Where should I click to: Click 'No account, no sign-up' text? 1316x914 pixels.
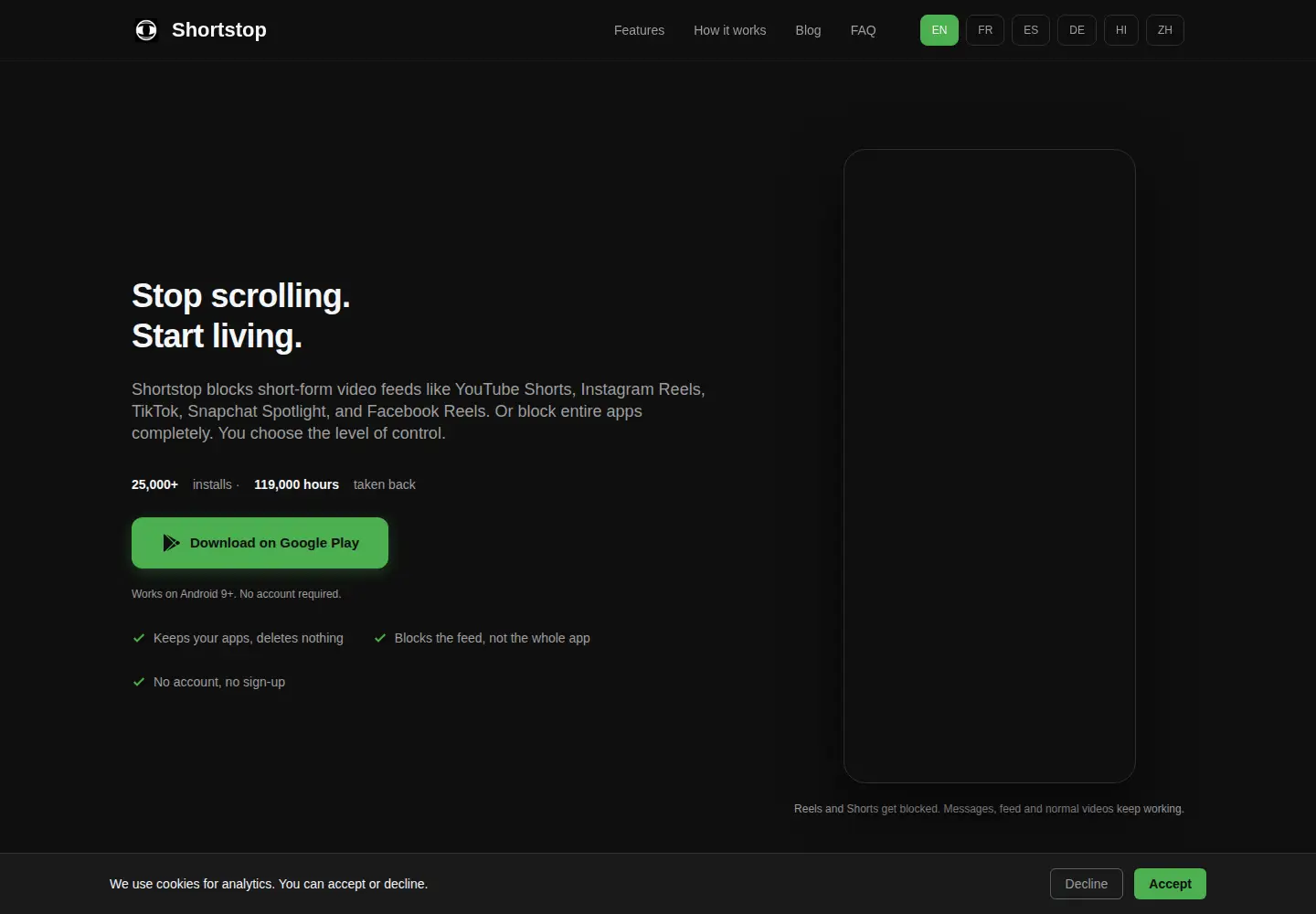[219, 682]
